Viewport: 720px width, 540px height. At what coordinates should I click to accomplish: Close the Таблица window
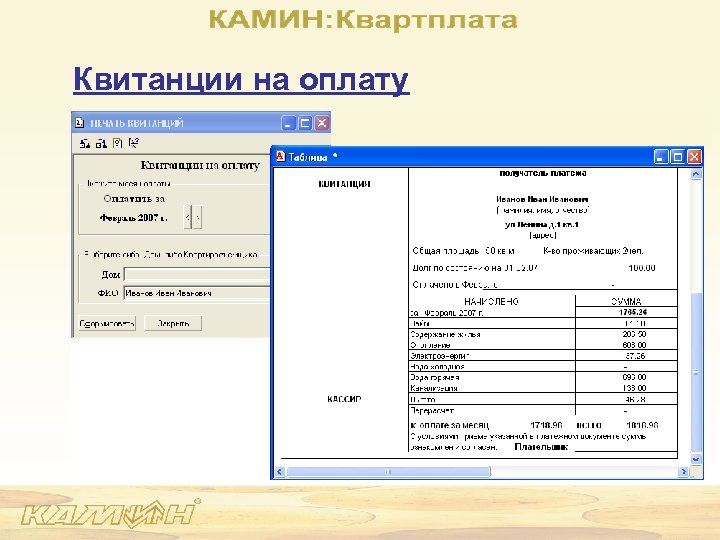694,157
